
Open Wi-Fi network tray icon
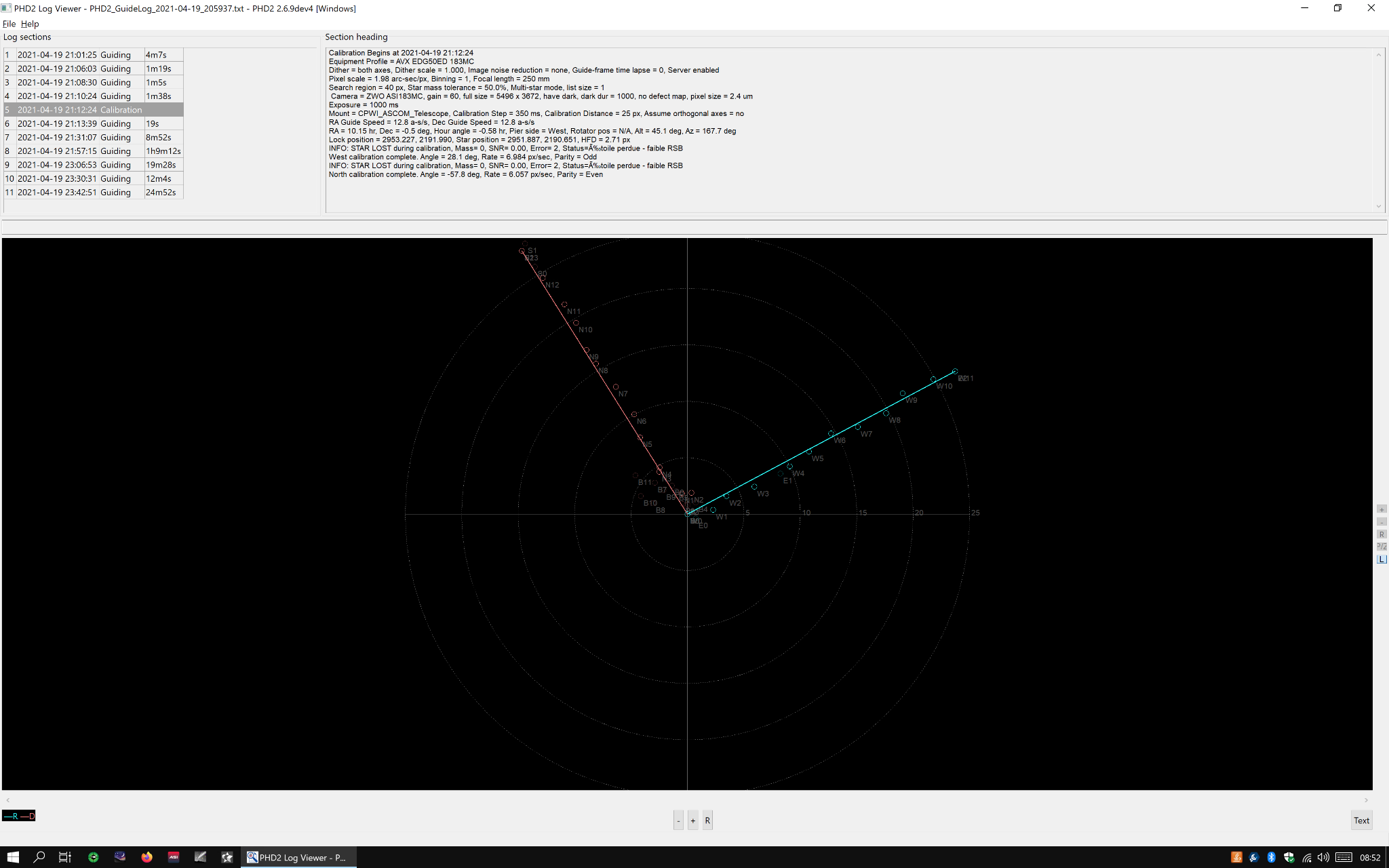(1306, 857)
